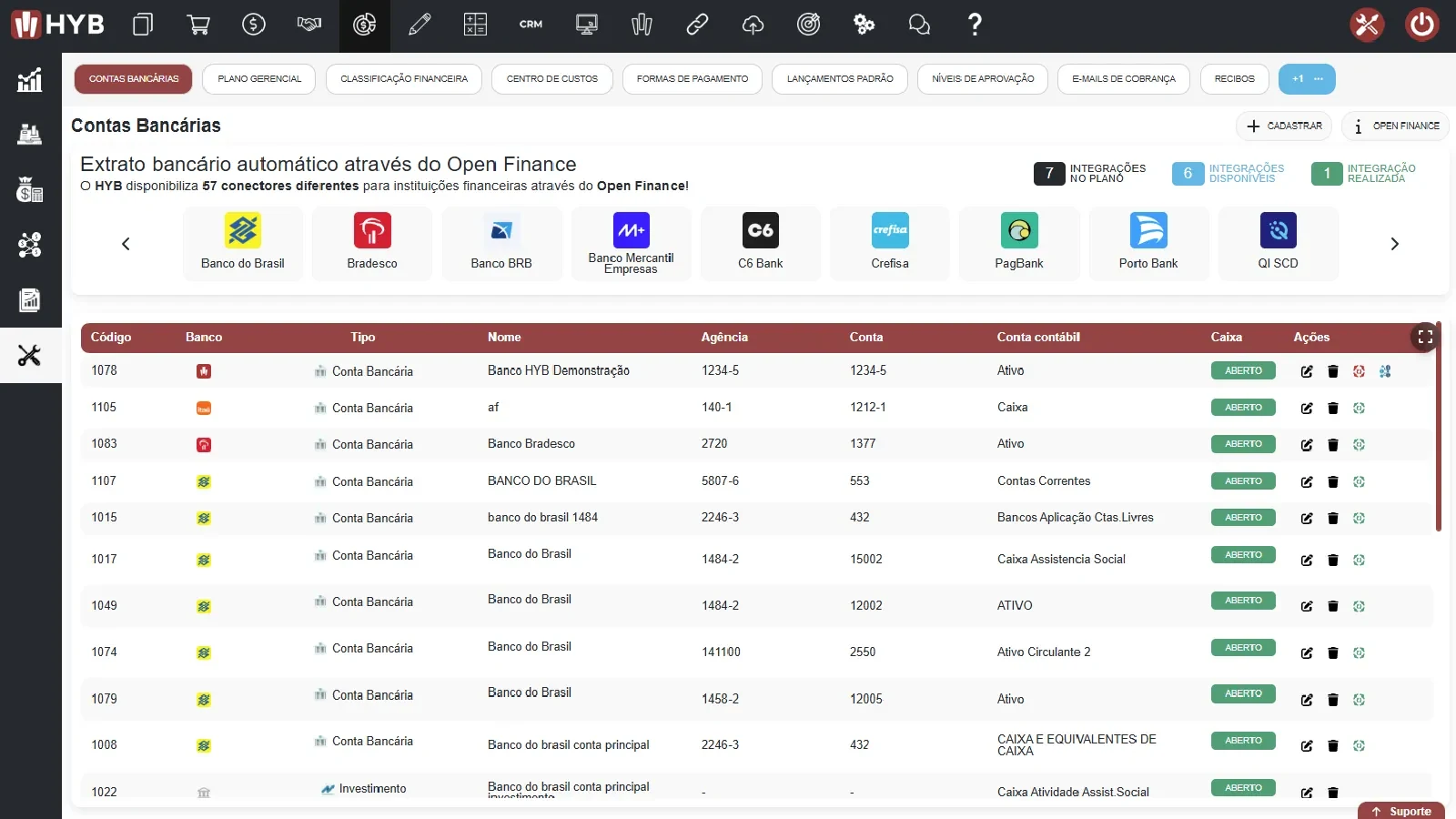Click the red tools wrench button
The height and width of the screenshot is (819, 1456).
pyautogui.click(x=1366, y=25)
